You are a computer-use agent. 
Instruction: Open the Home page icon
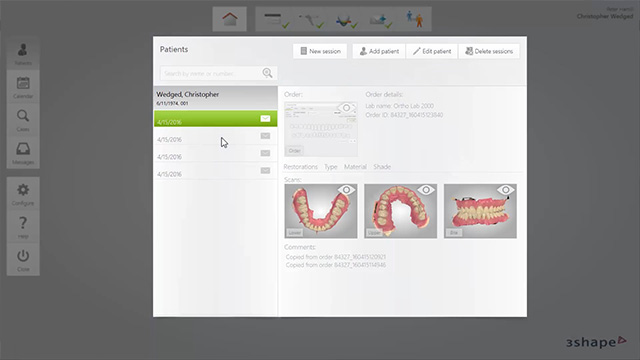pyautogui.click(x=229, y=19)
